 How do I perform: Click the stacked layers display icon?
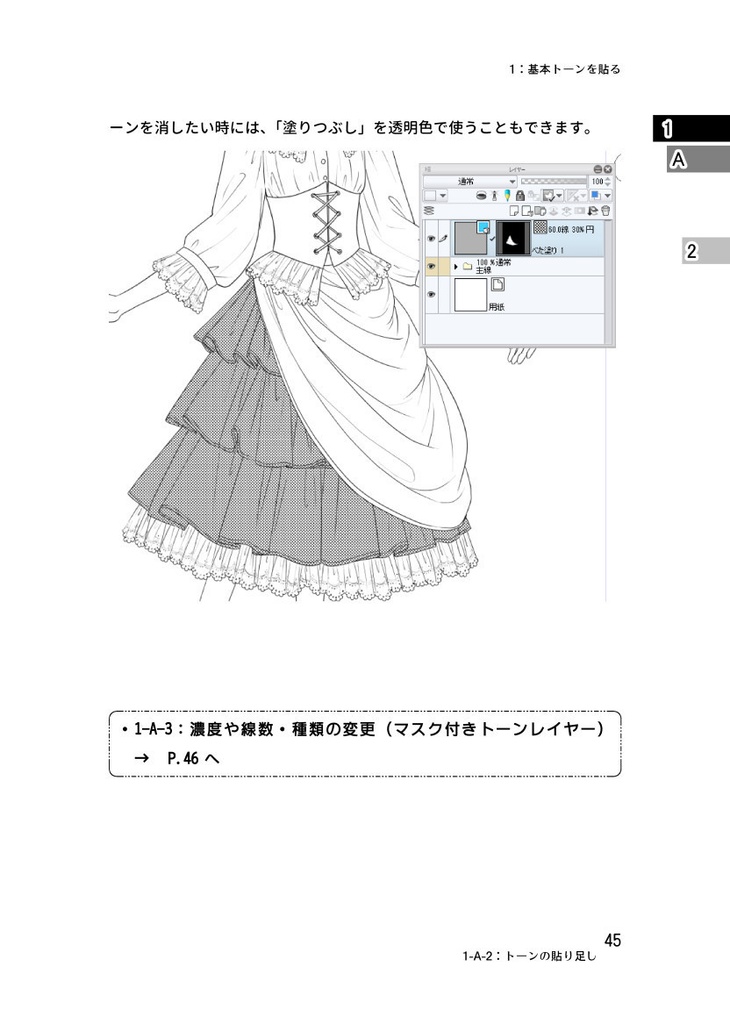(429, 210)
